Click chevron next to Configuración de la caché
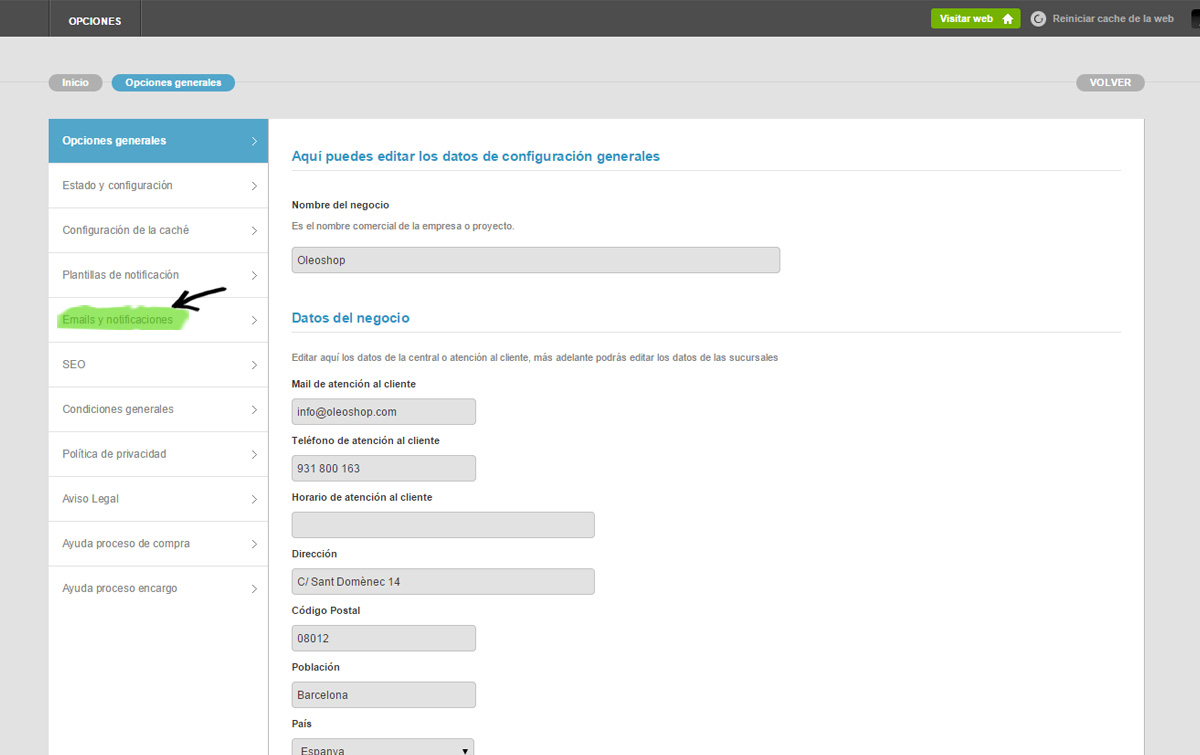 coord(254,231)
